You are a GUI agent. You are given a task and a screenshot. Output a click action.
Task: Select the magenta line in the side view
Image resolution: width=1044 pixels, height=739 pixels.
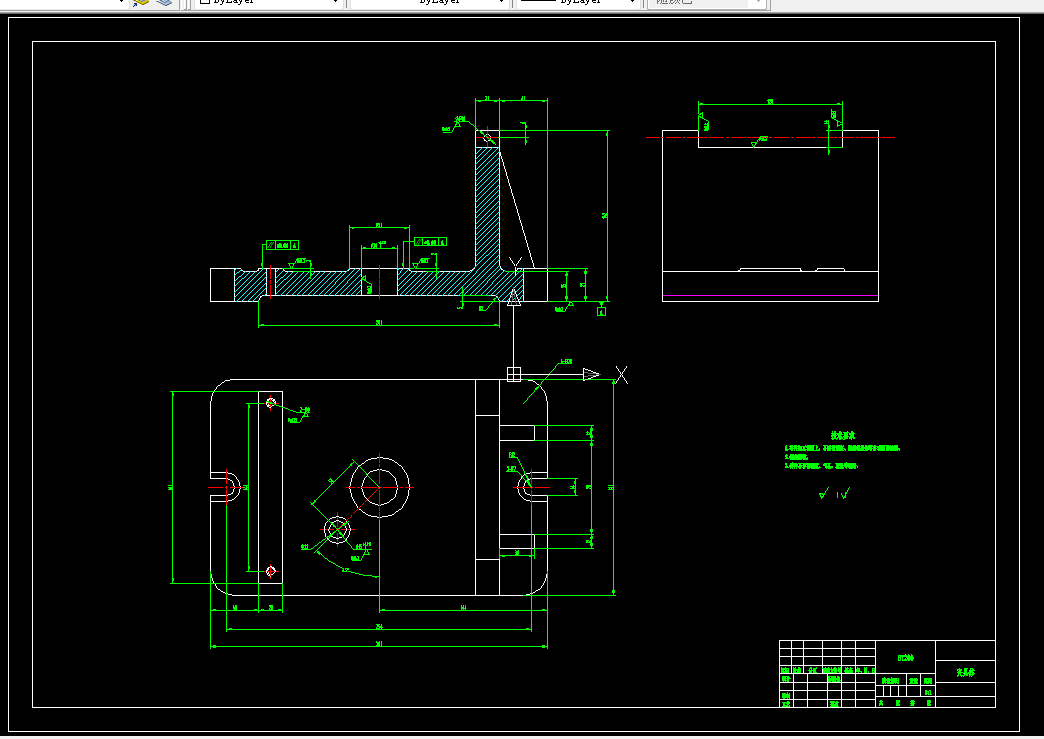coord(770,296)
